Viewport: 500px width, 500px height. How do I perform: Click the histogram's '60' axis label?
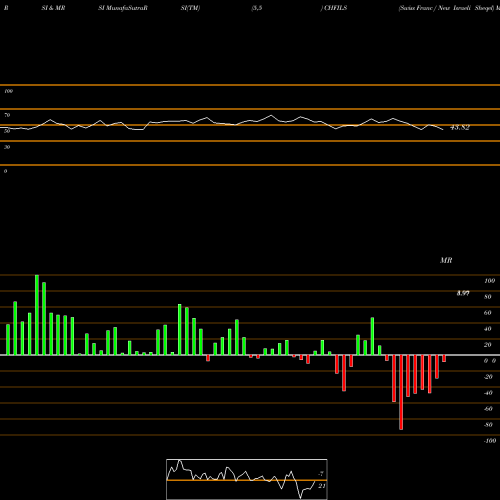tap(488, 313)
